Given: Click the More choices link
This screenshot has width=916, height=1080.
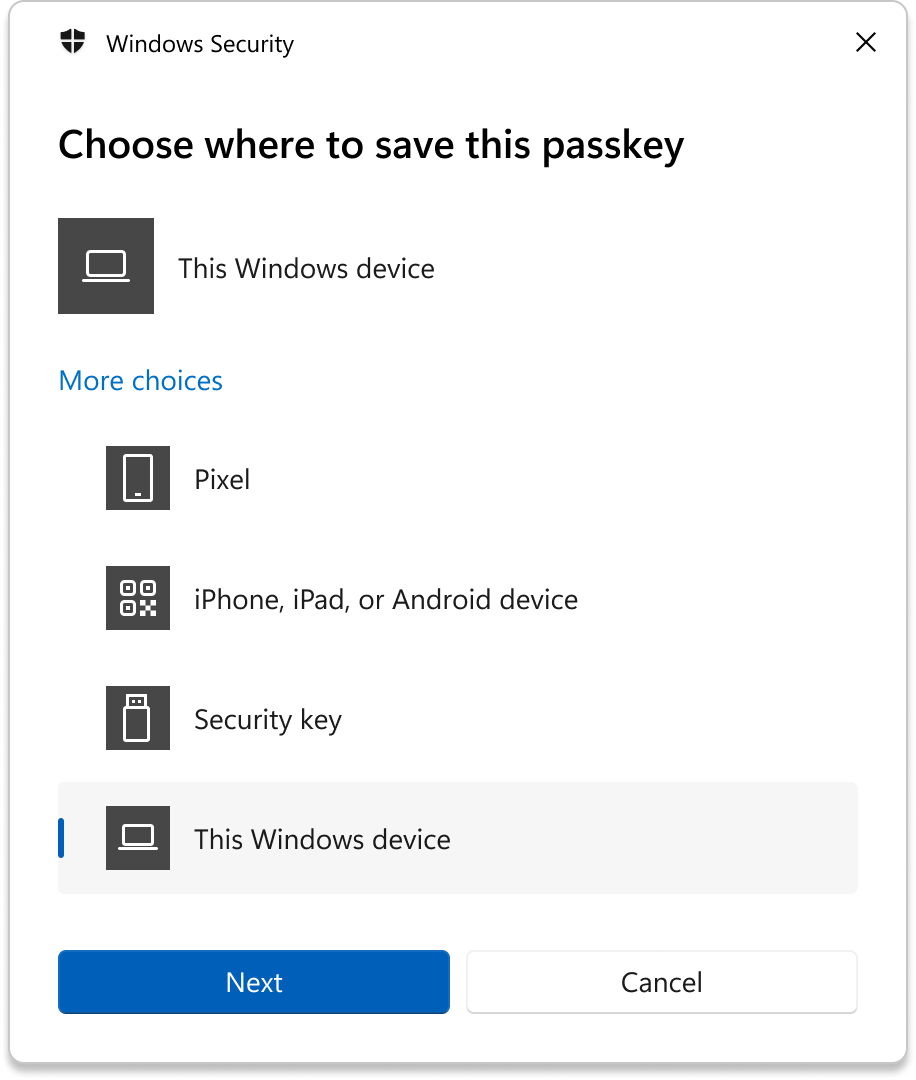Looking at the screenshot, I should pyautogui.click(x=141, y=381).
